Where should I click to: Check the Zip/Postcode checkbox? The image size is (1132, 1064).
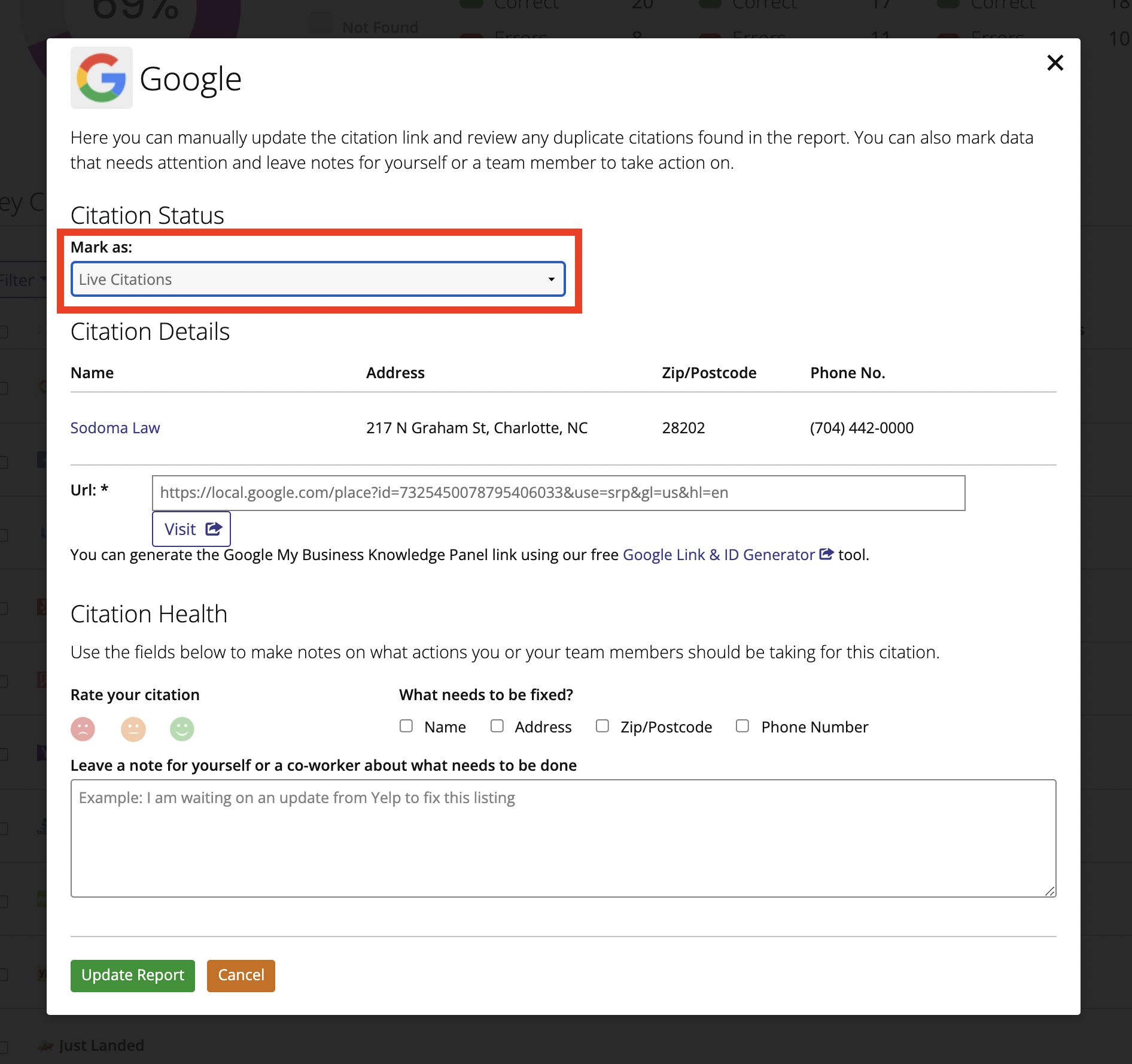tap(602, 725)
